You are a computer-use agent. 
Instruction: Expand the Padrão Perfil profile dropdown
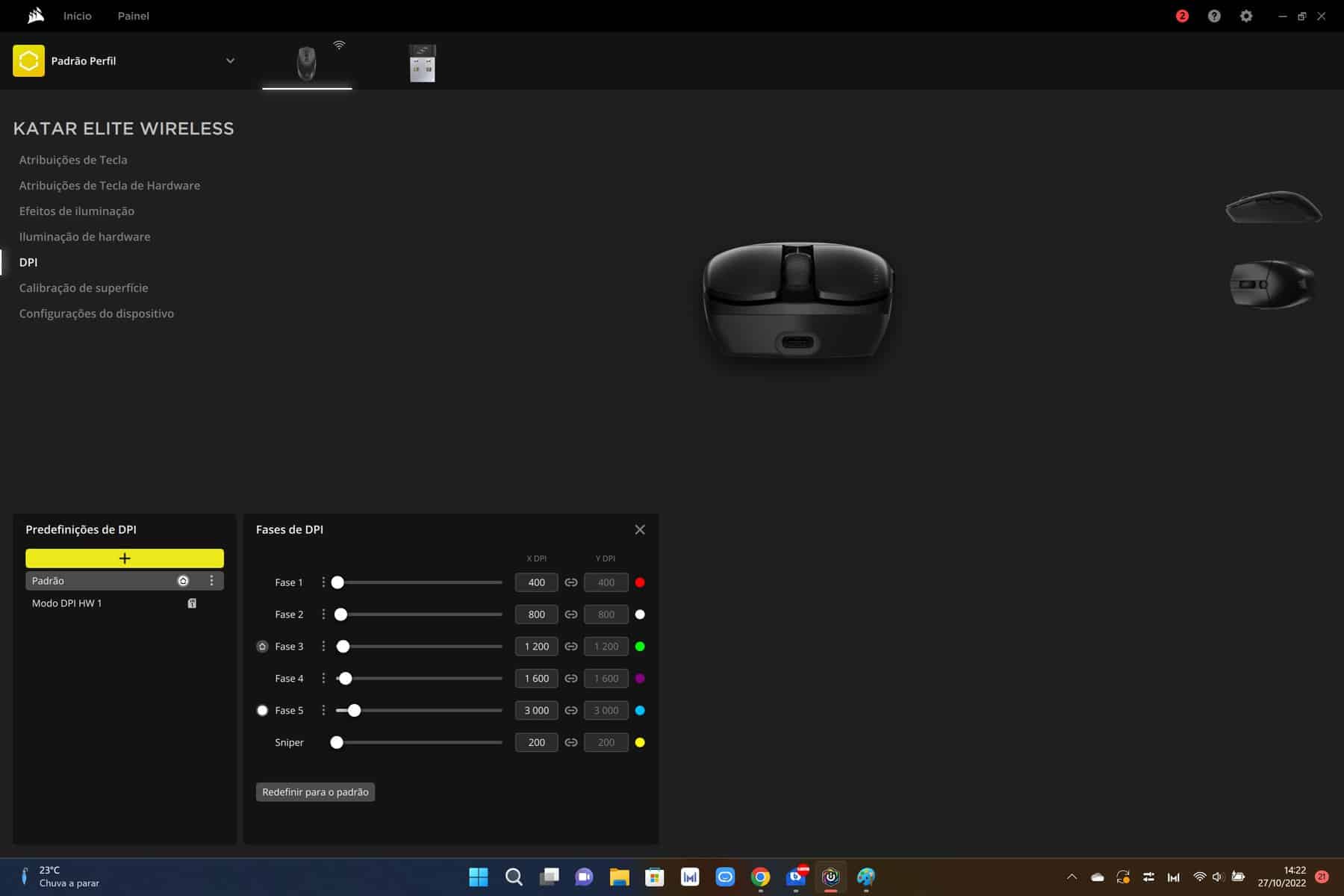230,61
